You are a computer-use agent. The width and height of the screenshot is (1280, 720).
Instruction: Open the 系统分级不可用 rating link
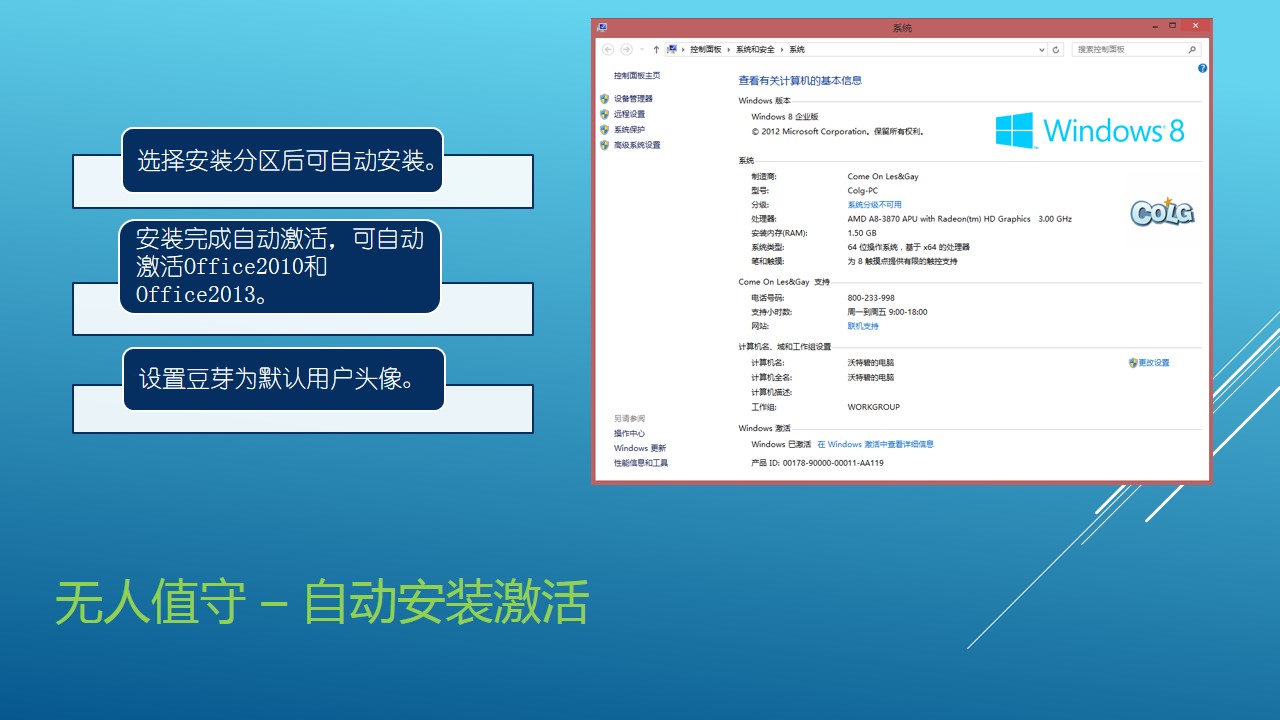874,205
